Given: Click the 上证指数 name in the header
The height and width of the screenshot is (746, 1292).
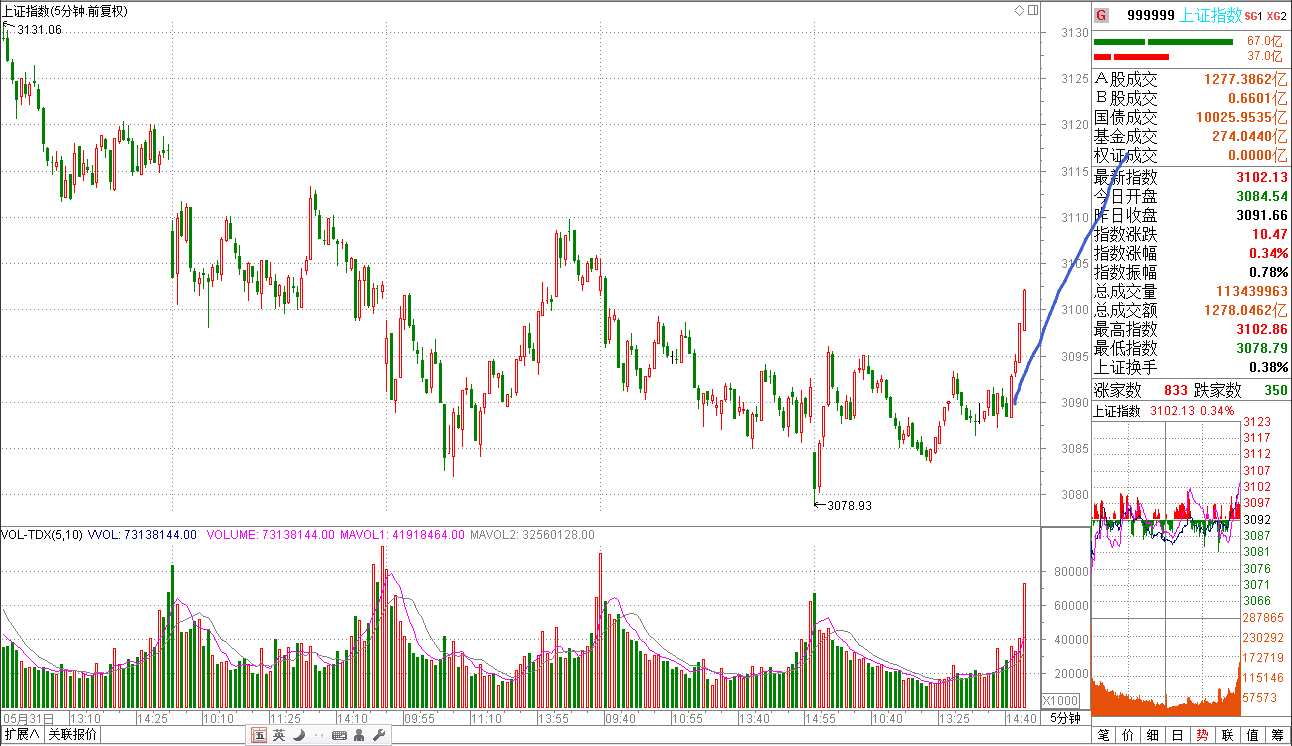Looking at the screenshot, I should [x=1210, y=15].
